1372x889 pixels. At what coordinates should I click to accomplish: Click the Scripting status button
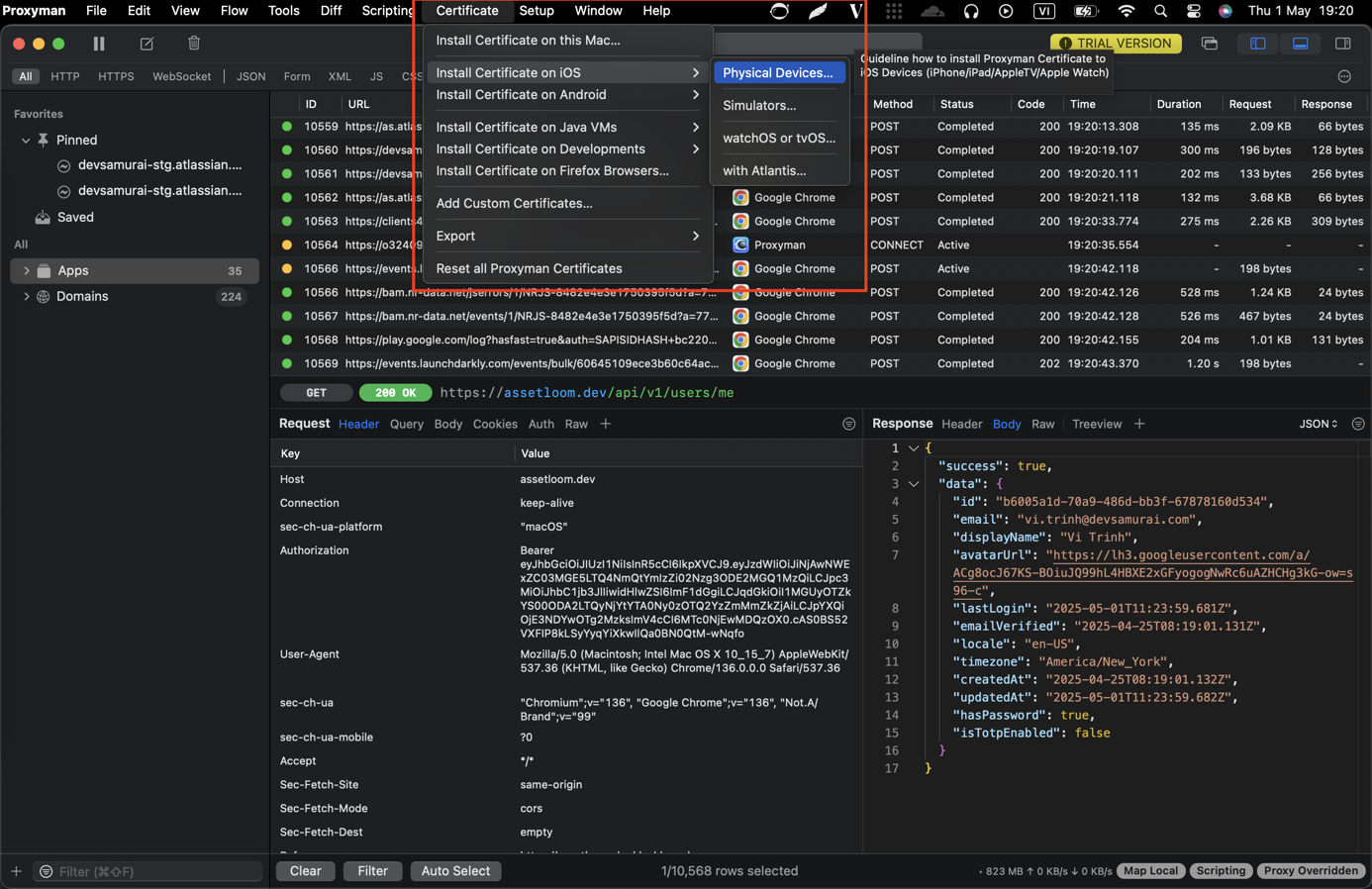point(1221,871)
